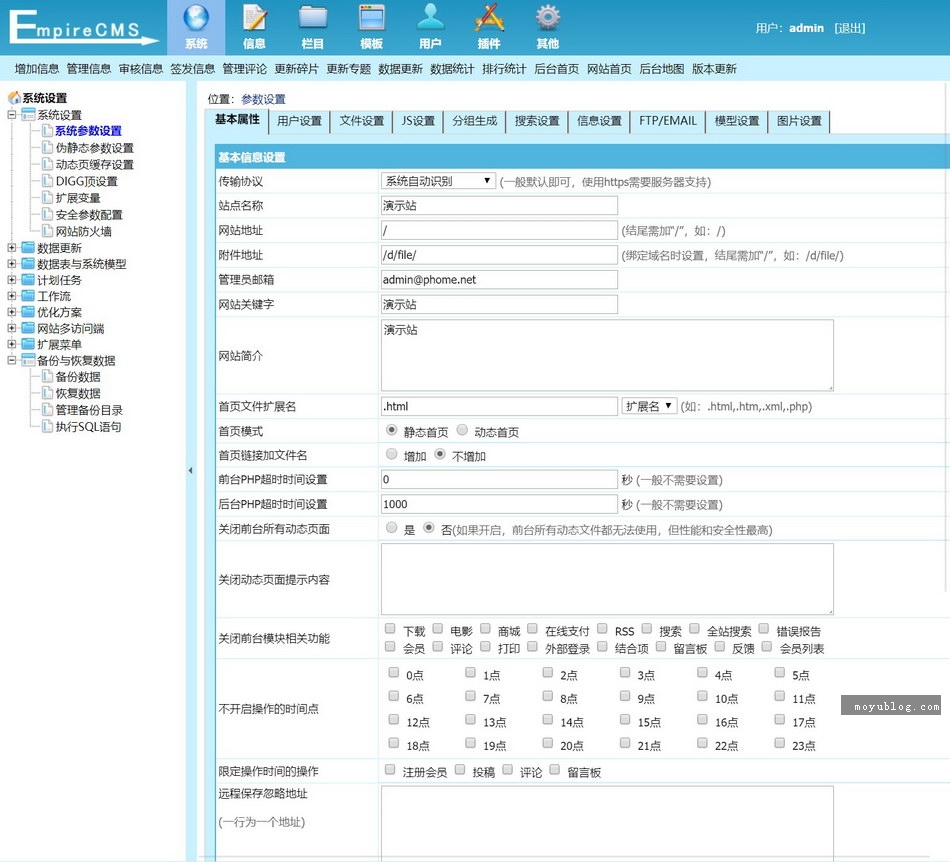This screenshot has height=862, width=950.
Task: Switch to the JS设置 tab
Action: [418, 121]
